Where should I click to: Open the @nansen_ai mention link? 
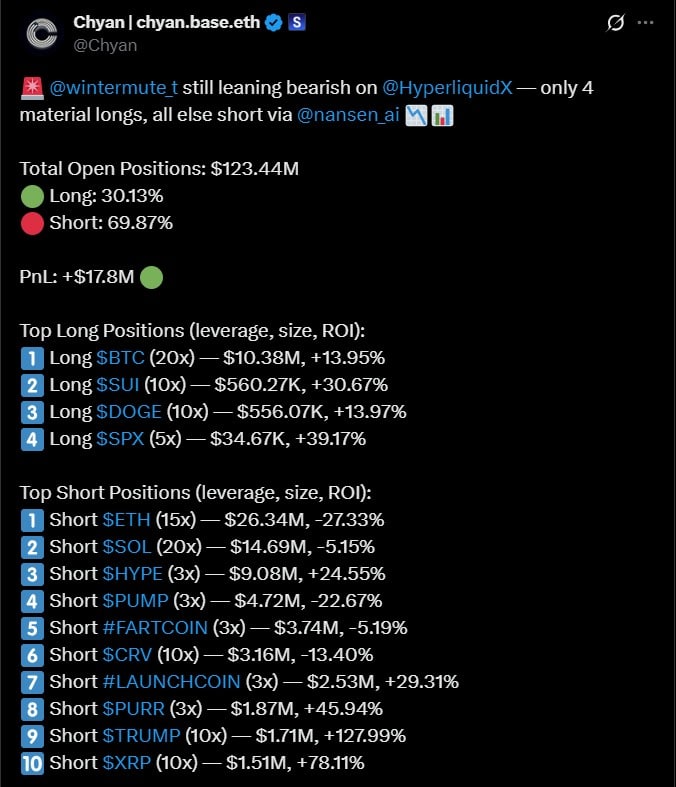[350, 115]
